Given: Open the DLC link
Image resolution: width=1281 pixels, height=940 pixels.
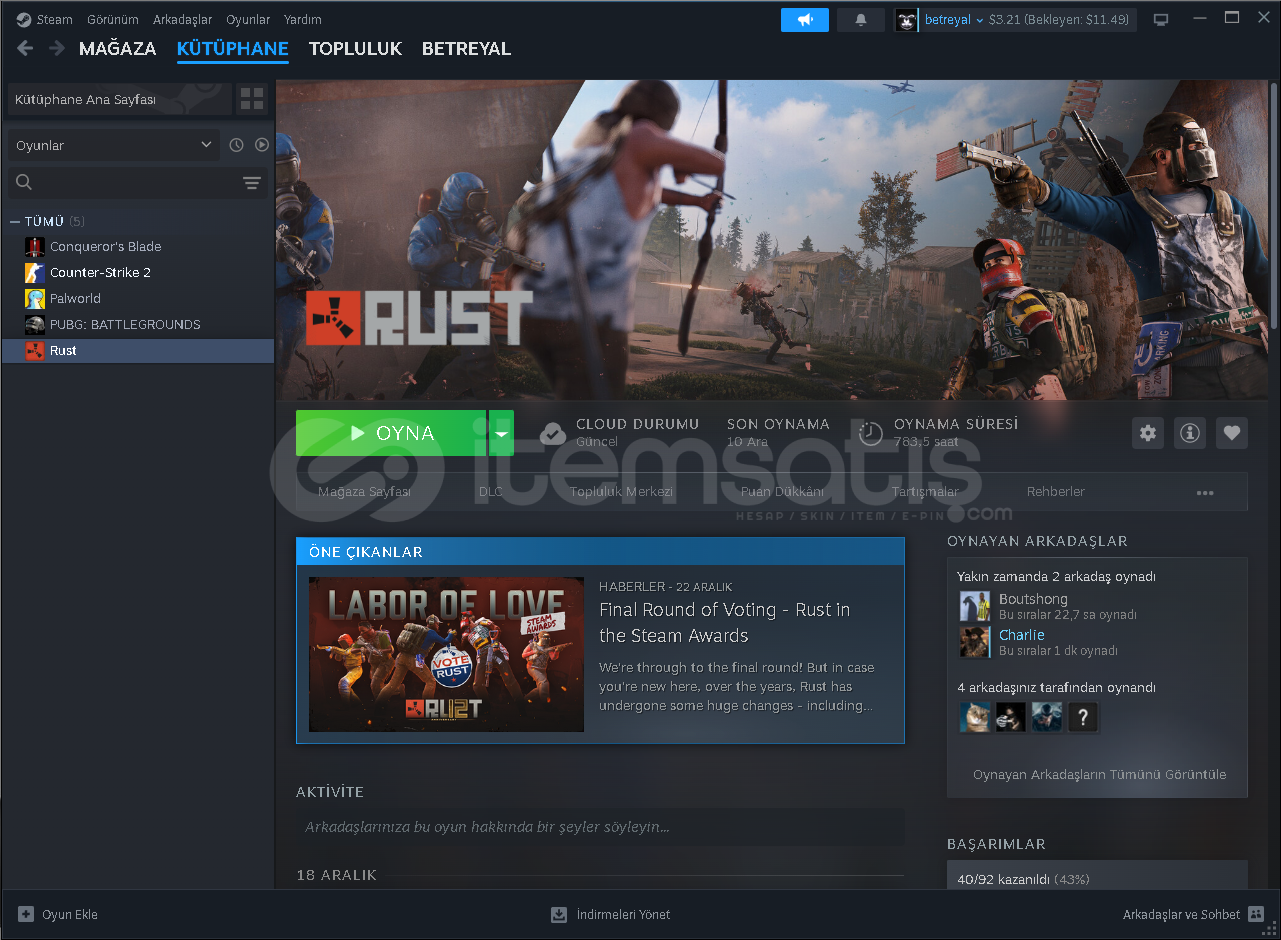Looking at the screenshot, I should tap(491, 492).
